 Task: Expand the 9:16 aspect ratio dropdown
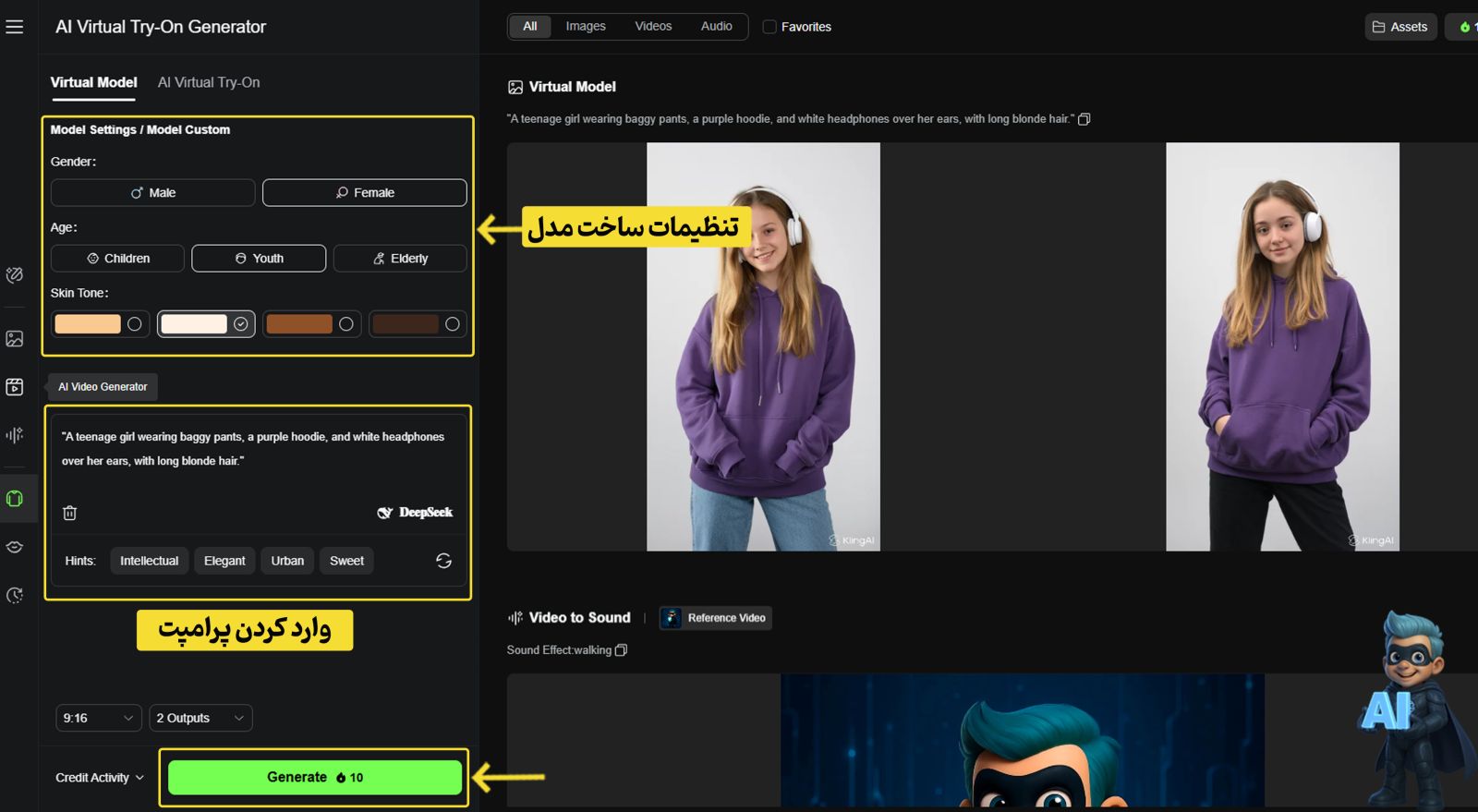(x=98, y=718)
